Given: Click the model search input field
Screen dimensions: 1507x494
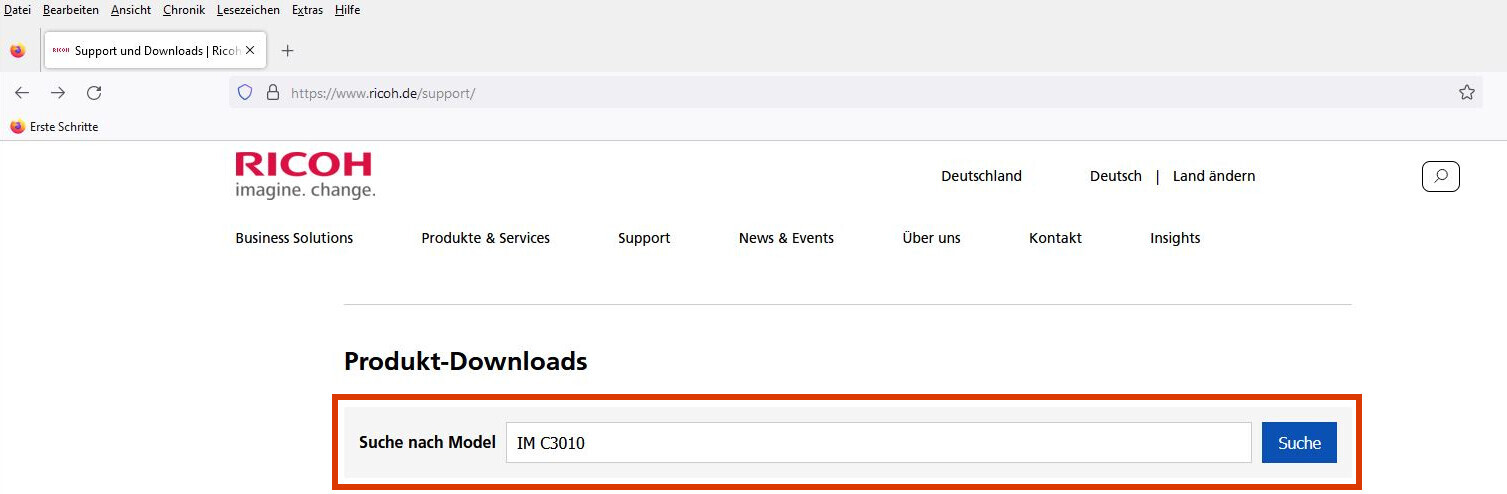Looking at the screenshot, I should [x=878, y=443].
